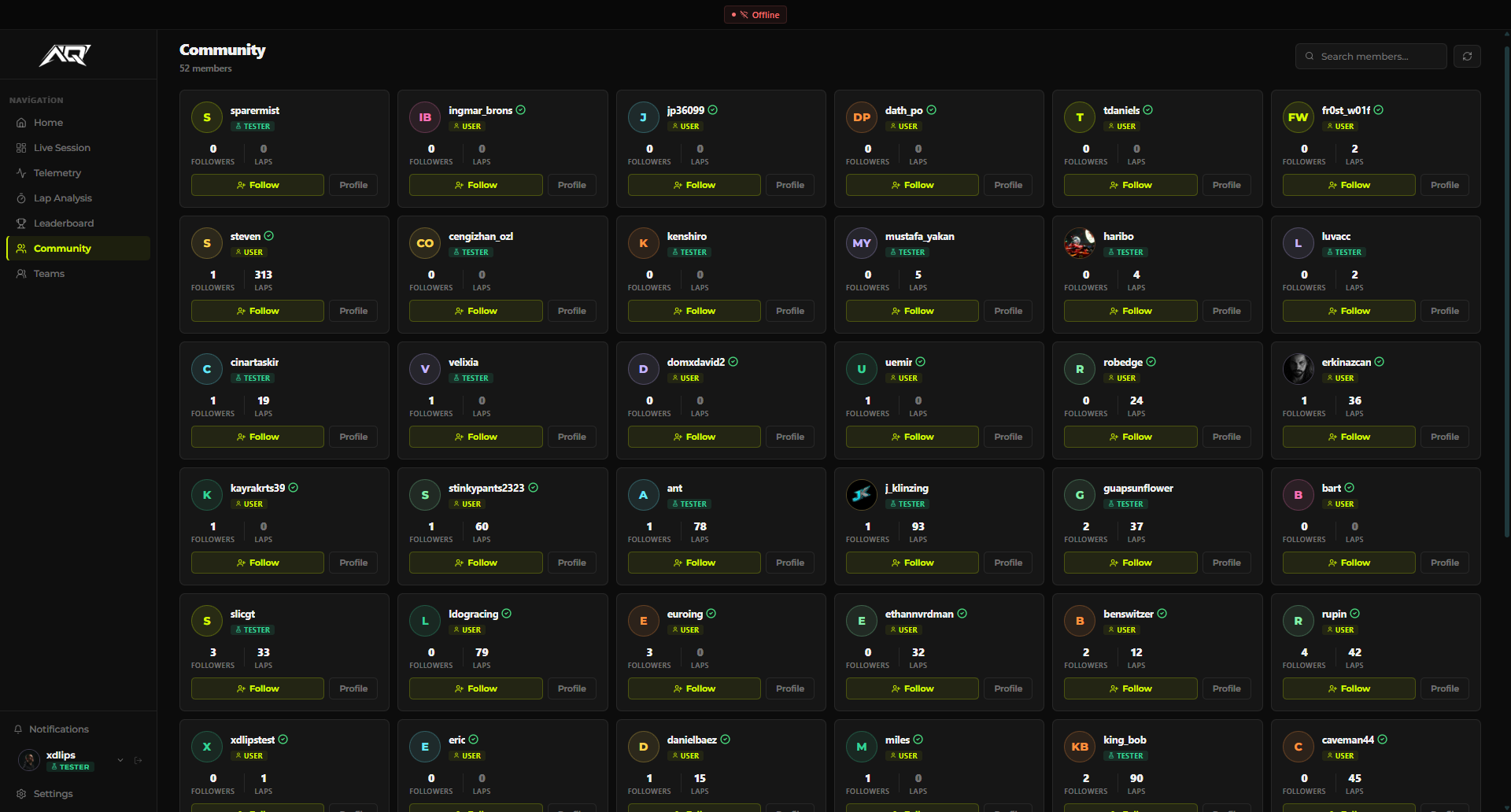
Task: Click the erkinazcan avatar photo
Action: coord(1298,369)
